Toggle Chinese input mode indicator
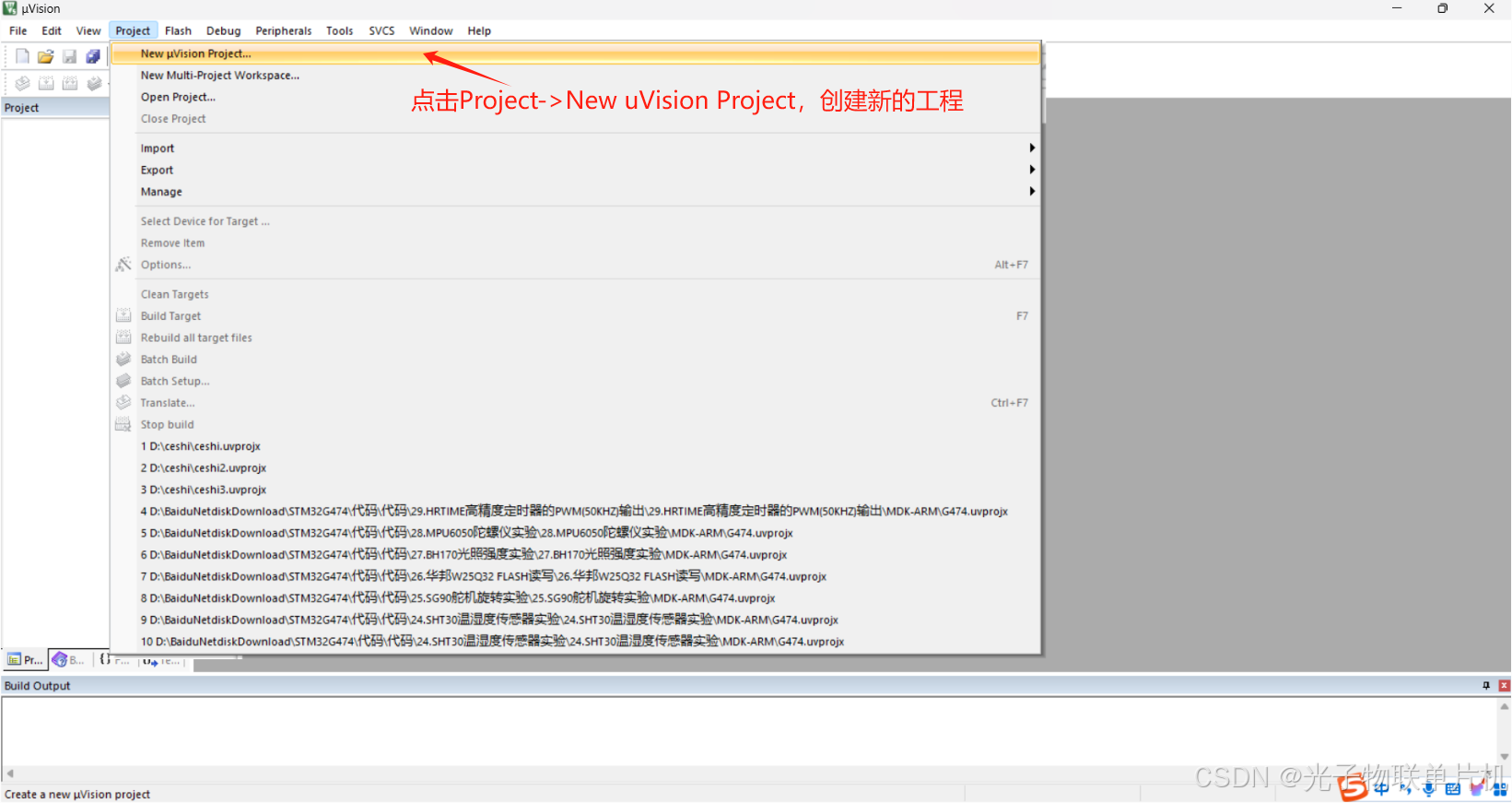This screenshot has width=1512, height=803. 1381,788
